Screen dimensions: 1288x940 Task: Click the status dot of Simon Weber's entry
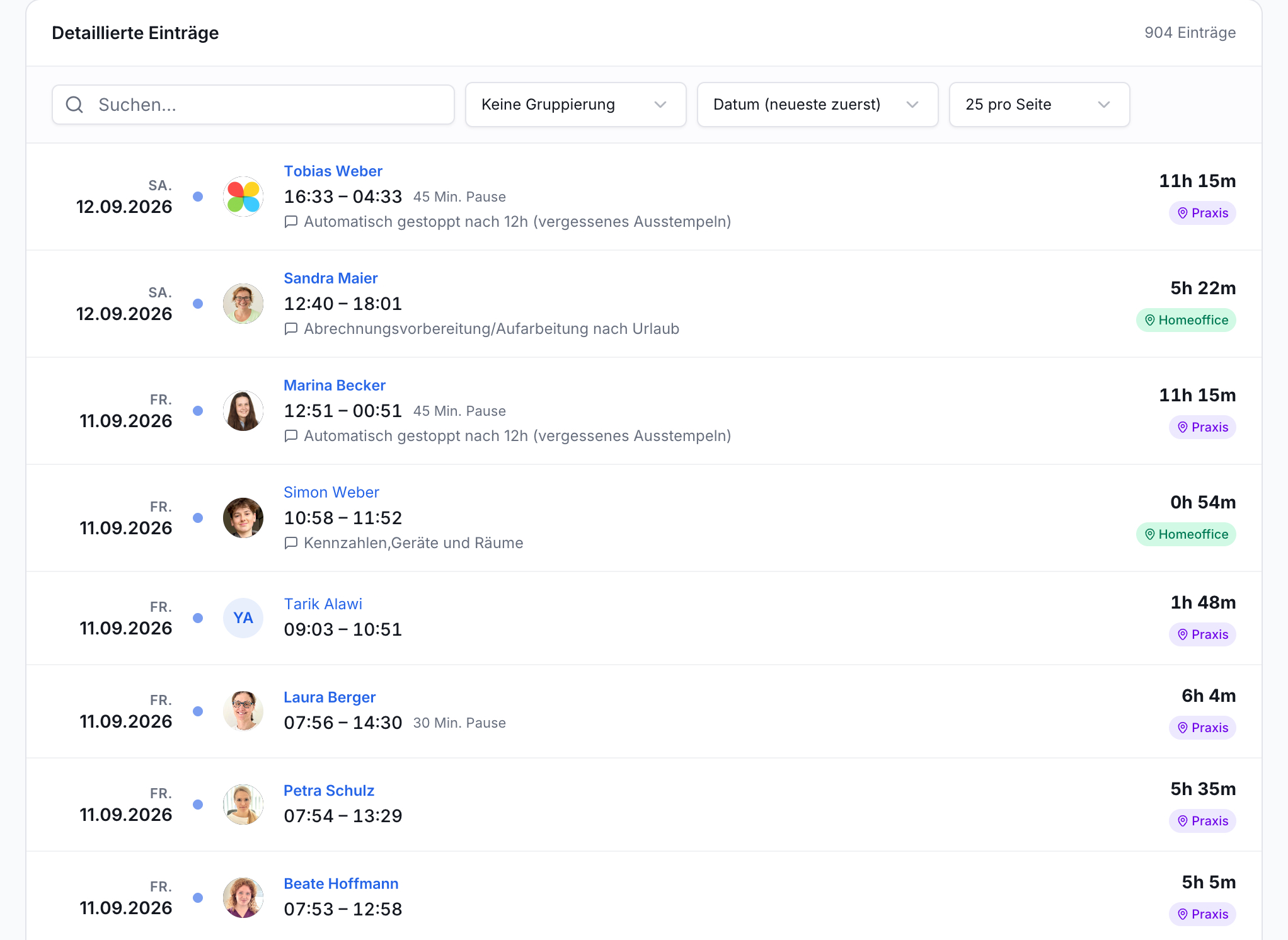[x=198, y=518]
